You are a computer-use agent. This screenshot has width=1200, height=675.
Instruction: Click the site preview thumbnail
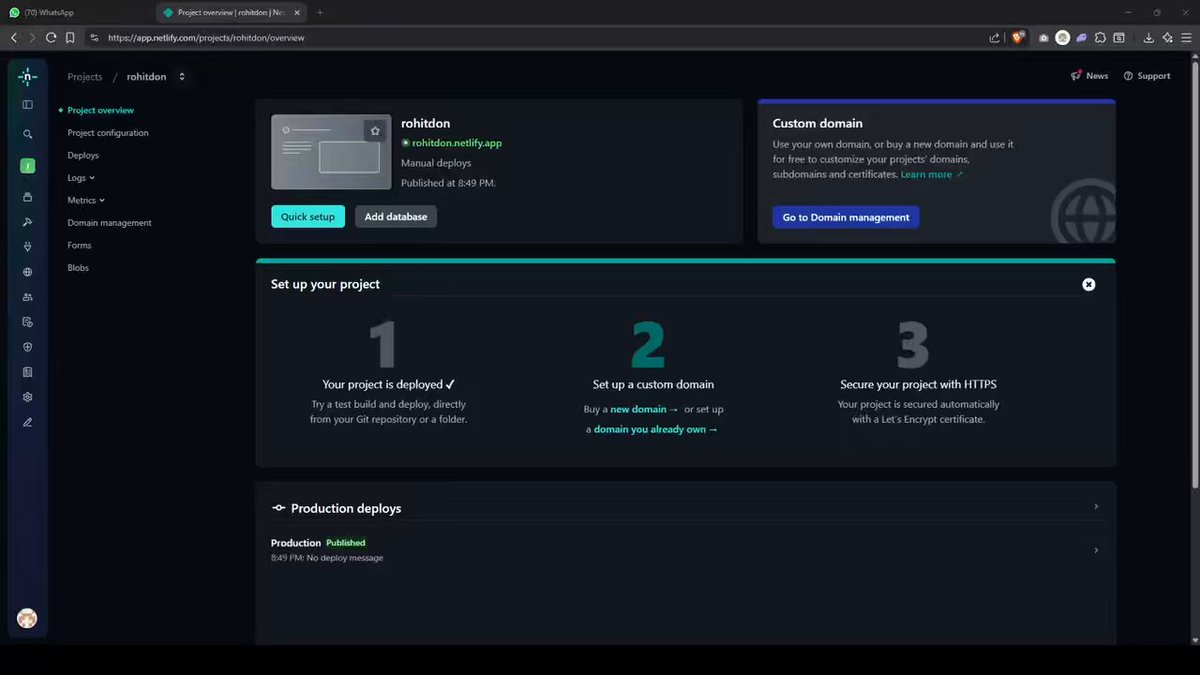click(x=331, y=152)
